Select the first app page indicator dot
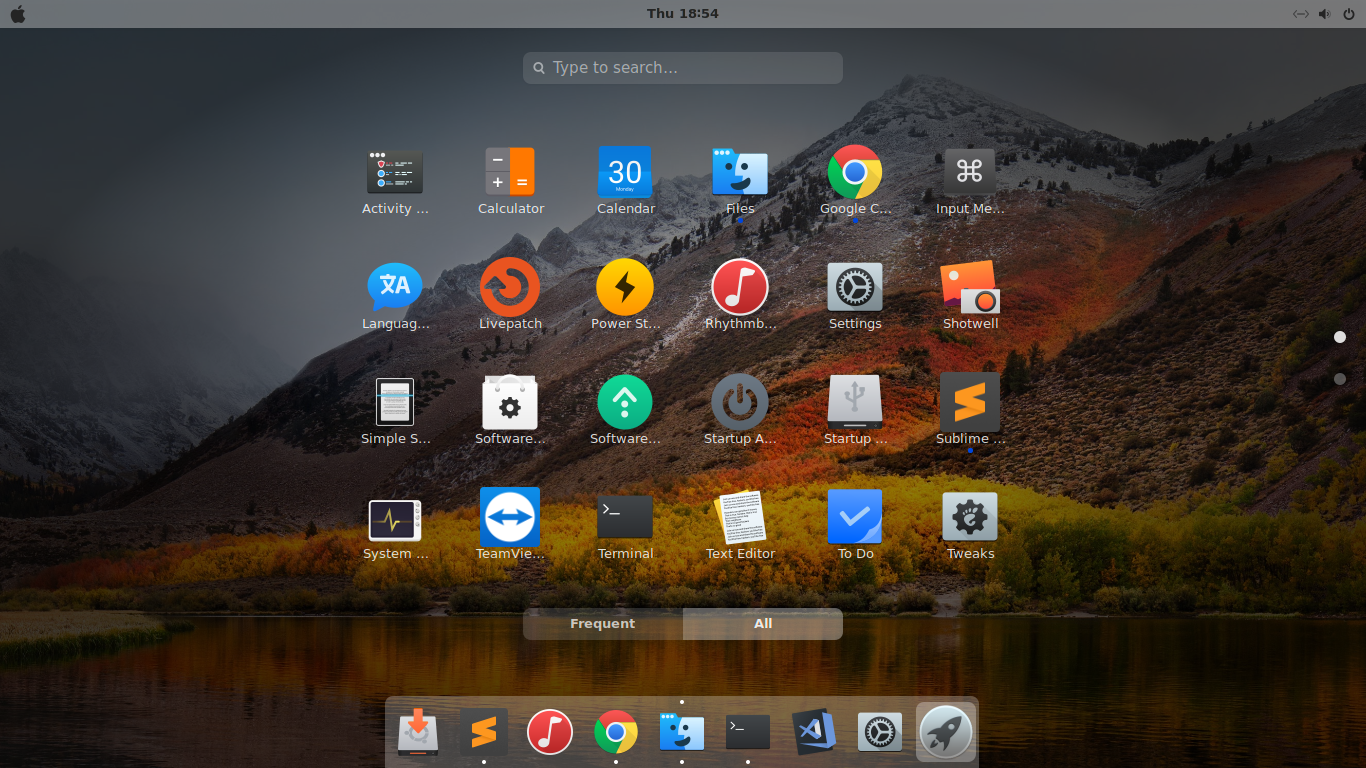 [1340, 337]
